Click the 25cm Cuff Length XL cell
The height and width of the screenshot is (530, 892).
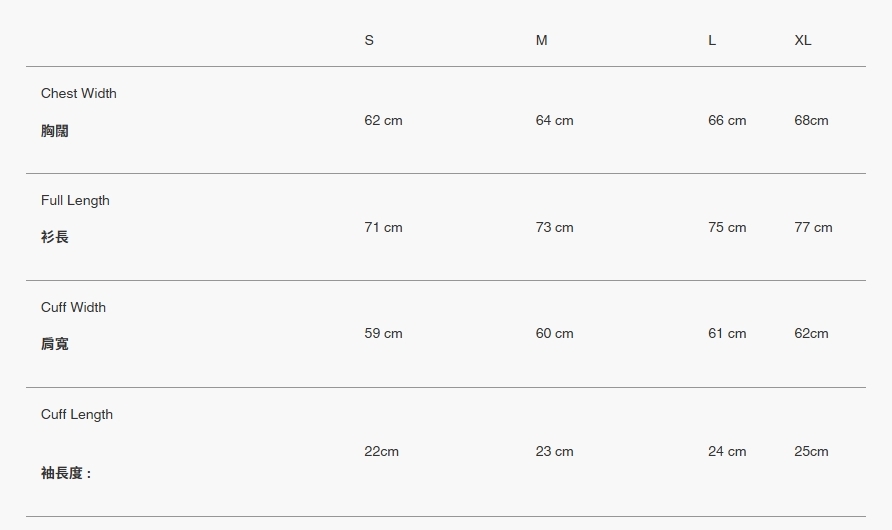(x=811, y=451)
